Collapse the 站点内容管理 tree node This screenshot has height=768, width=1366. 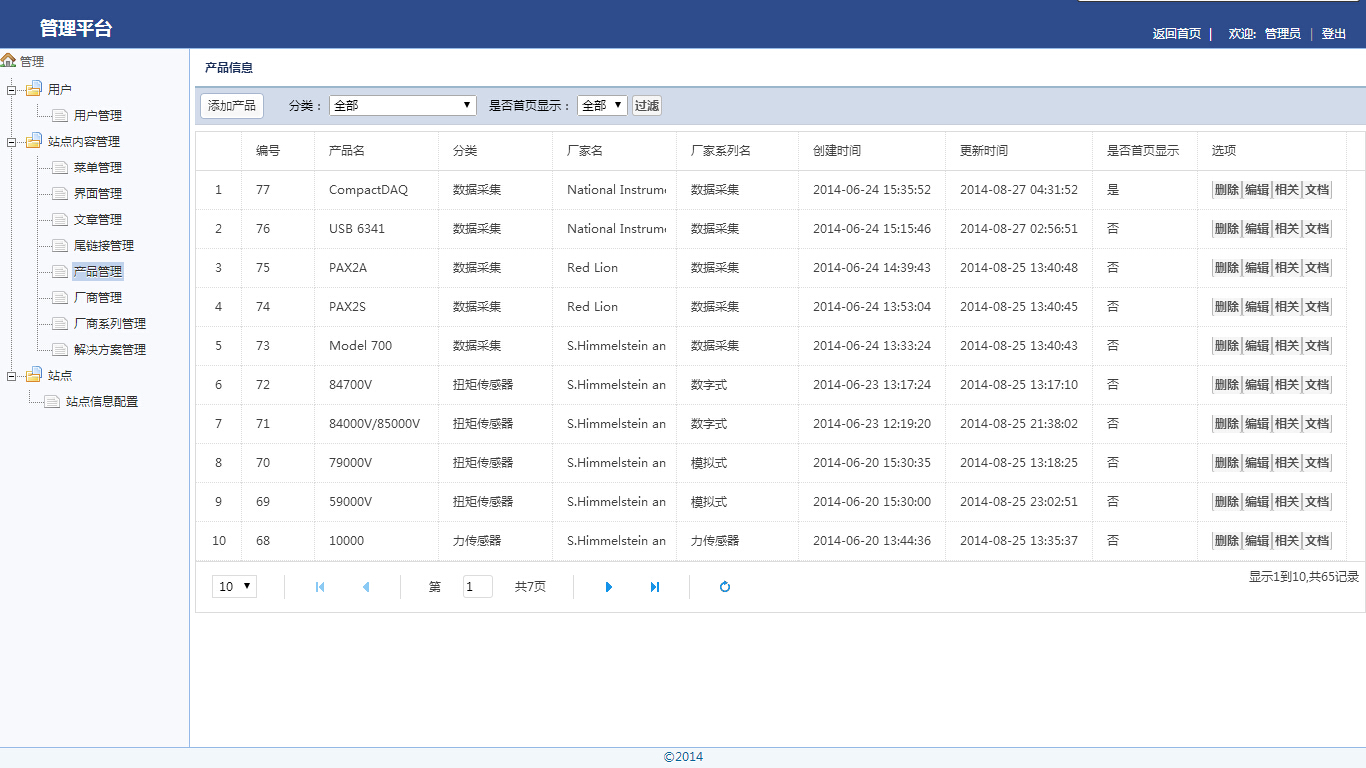12,142
